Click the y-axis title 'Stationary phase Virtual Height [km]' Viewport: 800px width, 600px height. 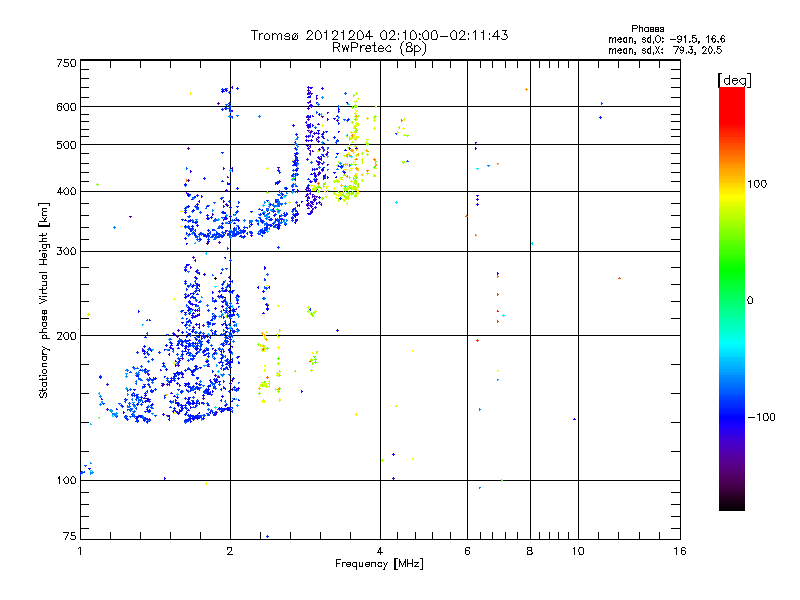(43, 300)
